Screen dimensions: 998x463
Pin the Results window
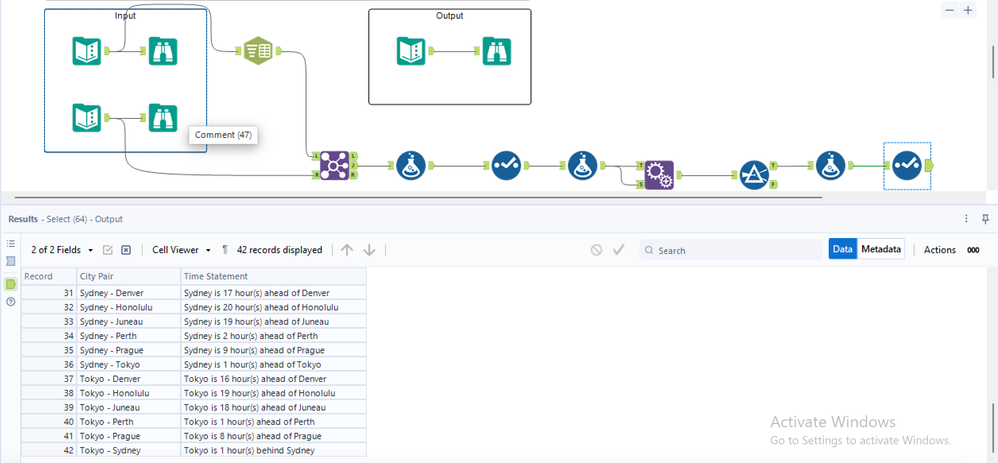coord(986,219)
